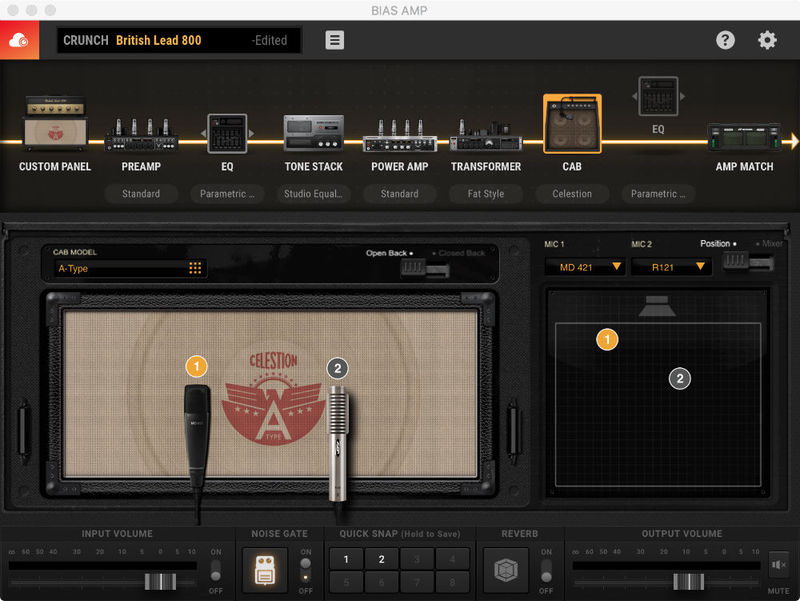Click right arrow beside first EQ module
800x601 pixels.
pyautogui.click(x=251, y=134)
